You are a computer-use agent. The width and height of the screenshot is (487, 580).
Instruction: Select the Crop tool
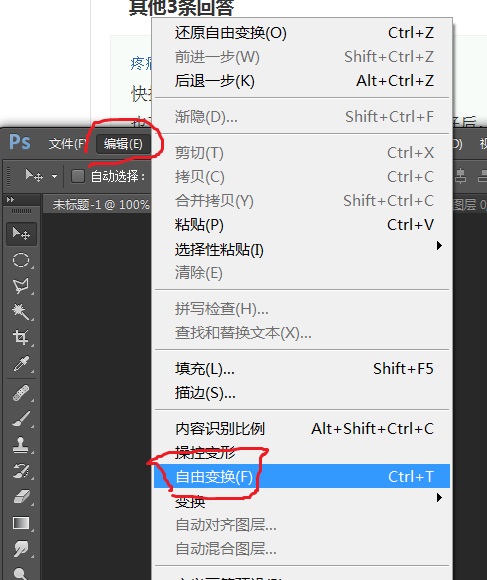21,338
